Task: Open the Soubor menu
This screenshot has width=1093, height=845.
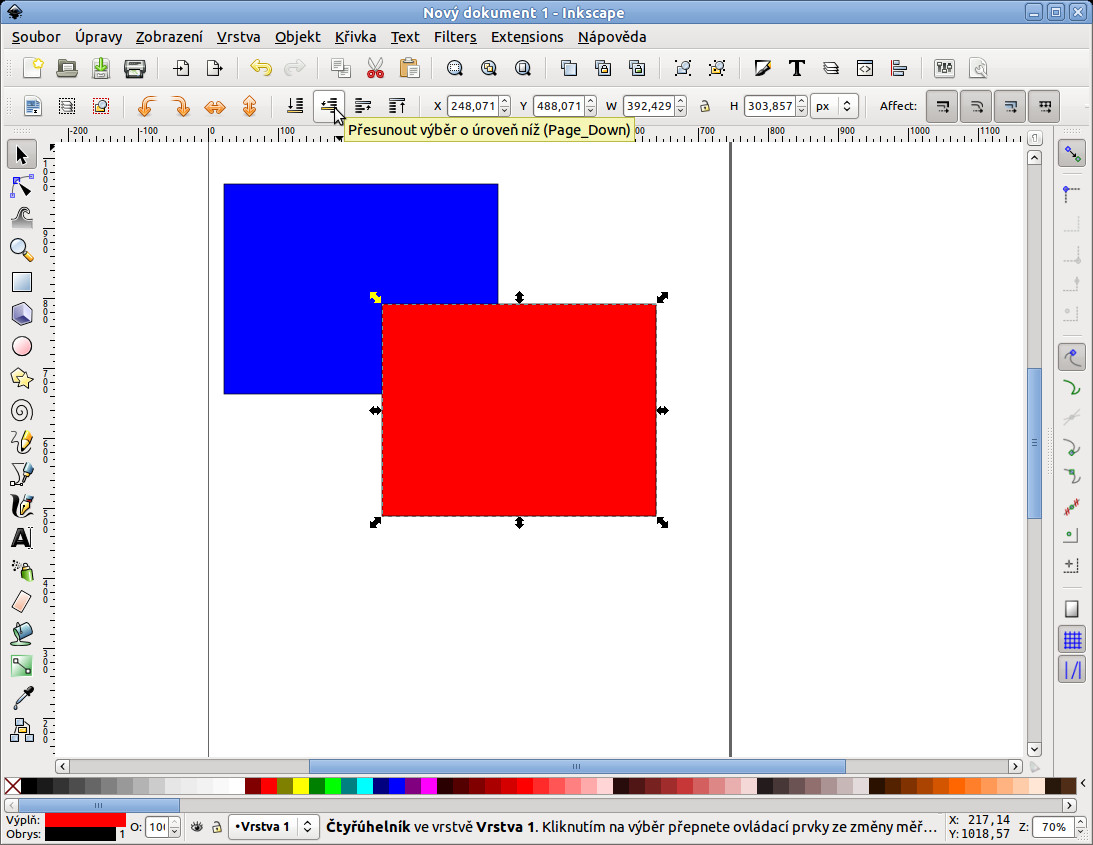Action: click(36, 37)
